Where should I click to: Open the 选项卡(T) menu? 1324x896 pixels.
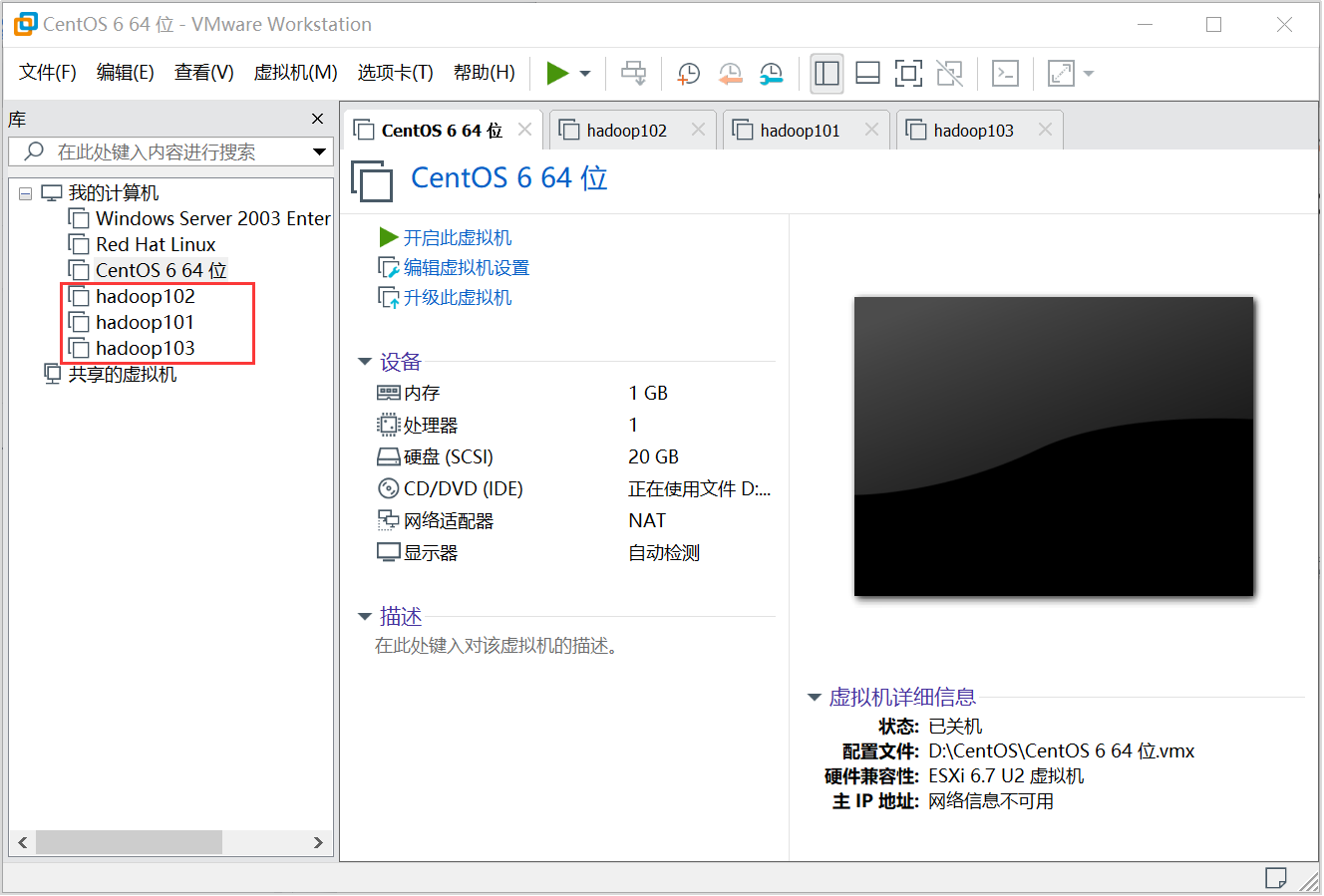pyautogui.click(x=395, y=72)
